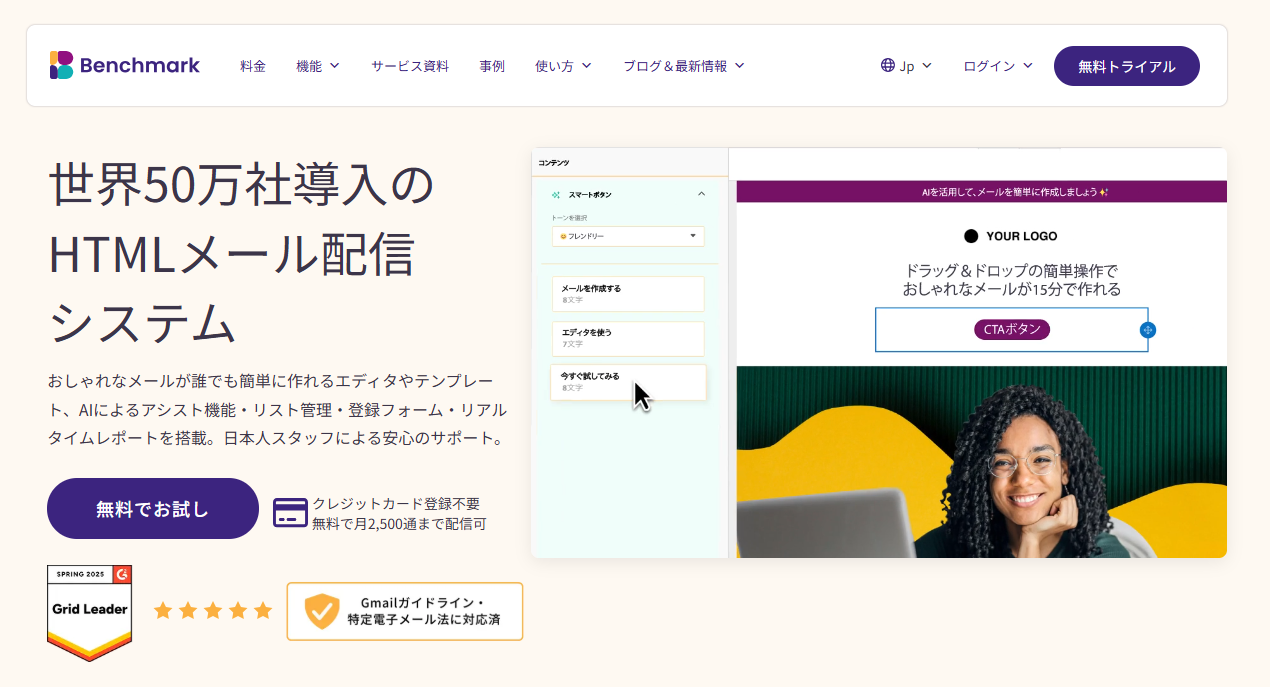Click the purple AI banner text
1270x687 pixels.
click(1015, 192)
